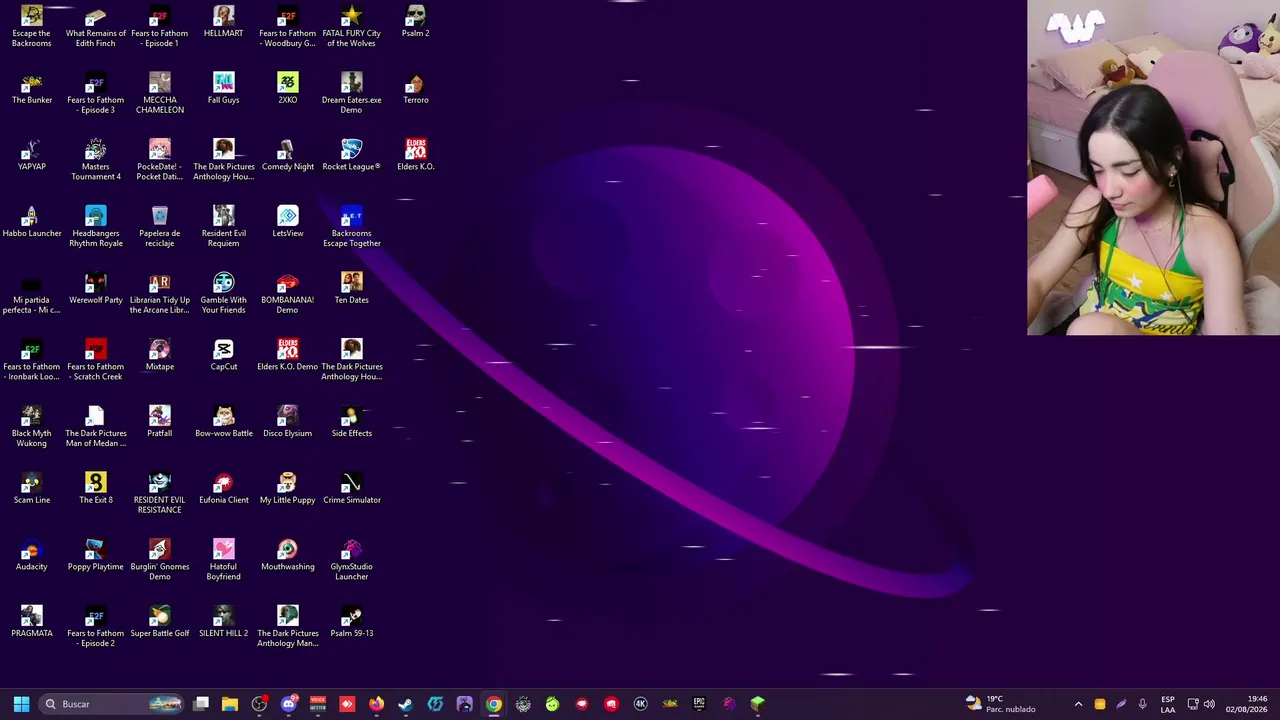Open Bow-wow Battle desktop shortcut

[x=223, y=422]
